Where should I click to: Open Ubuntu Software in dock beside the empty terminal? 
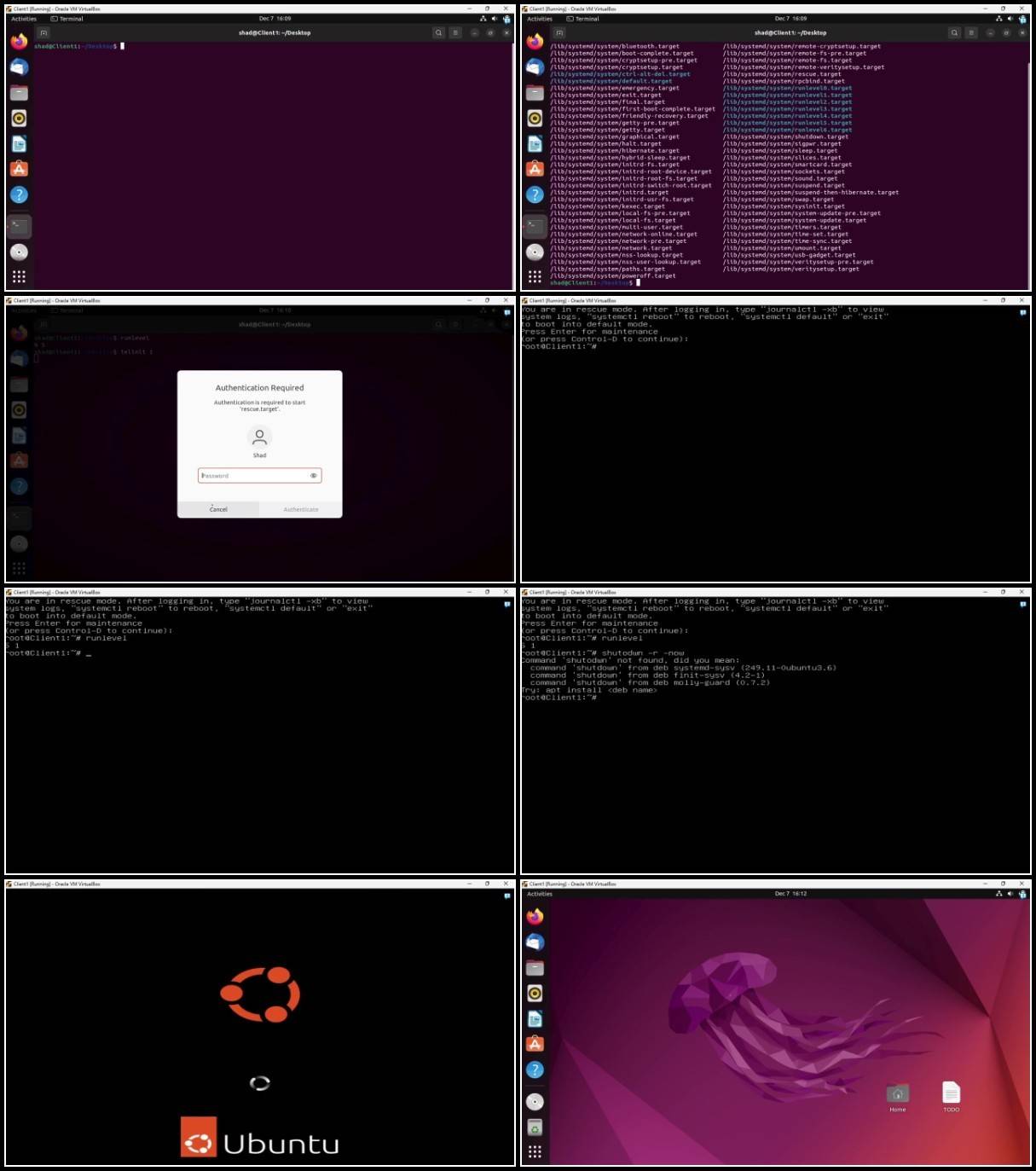19,169
